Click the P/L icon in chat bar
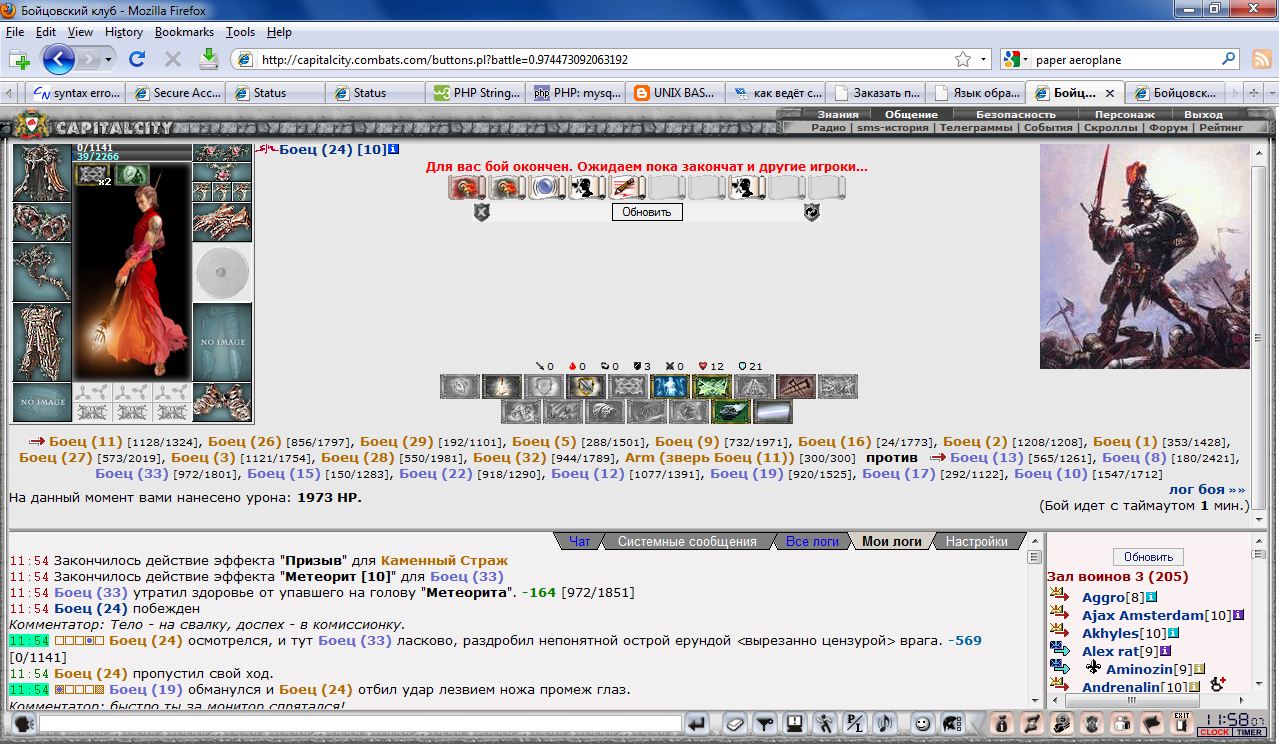This screenshot has height=744, width=1279. click(x=855, y=723)
